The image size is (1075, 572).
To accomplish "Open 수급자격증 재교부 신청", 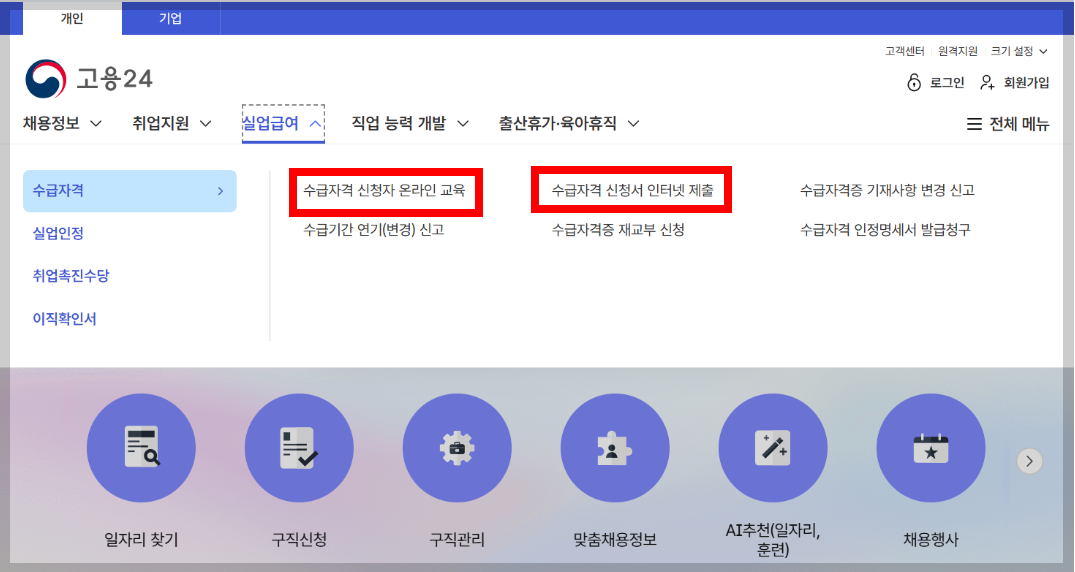I will click(618, 230).
